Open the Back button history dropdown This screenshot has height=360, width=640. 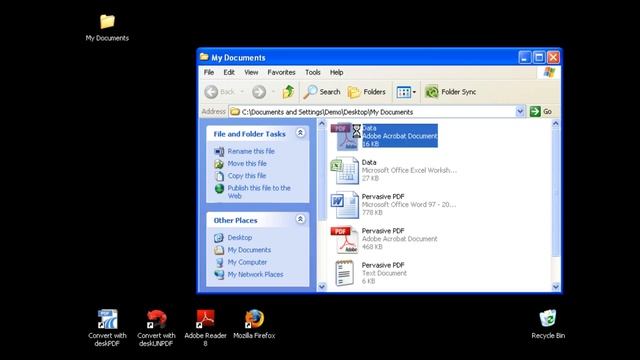(242, 92)
